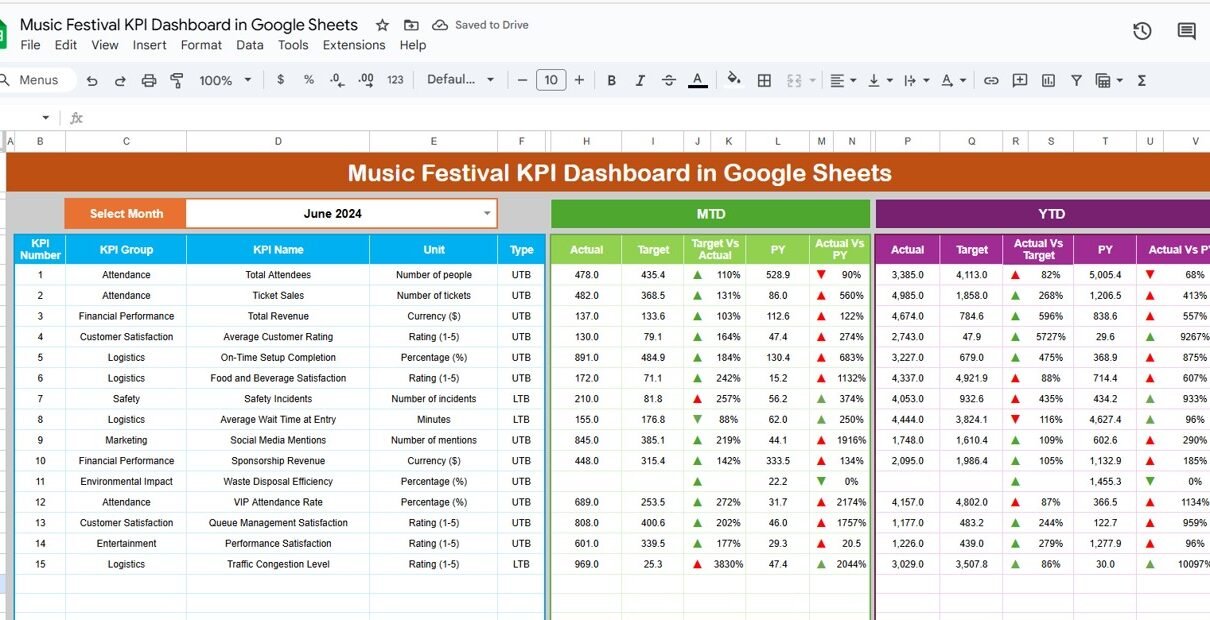Open vertical align dropdown
Viewport: 1210px width, 620px height.
tap(880, 80)
